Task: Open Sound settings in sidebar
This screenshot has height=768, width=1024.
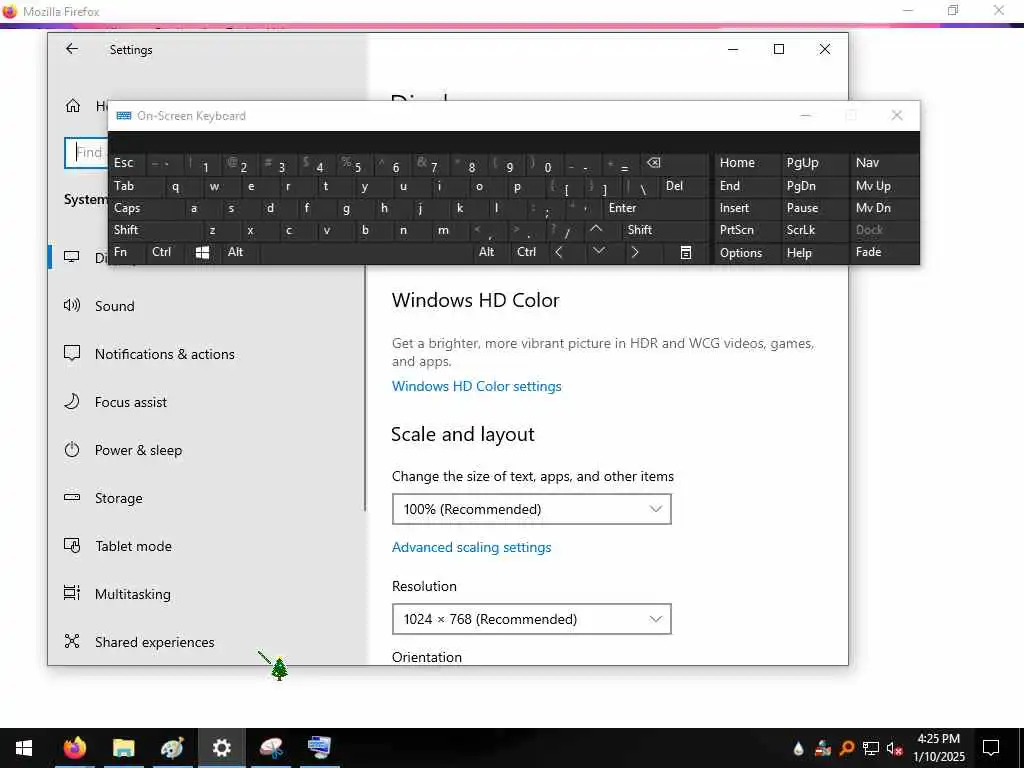Action: coord(114,306)
